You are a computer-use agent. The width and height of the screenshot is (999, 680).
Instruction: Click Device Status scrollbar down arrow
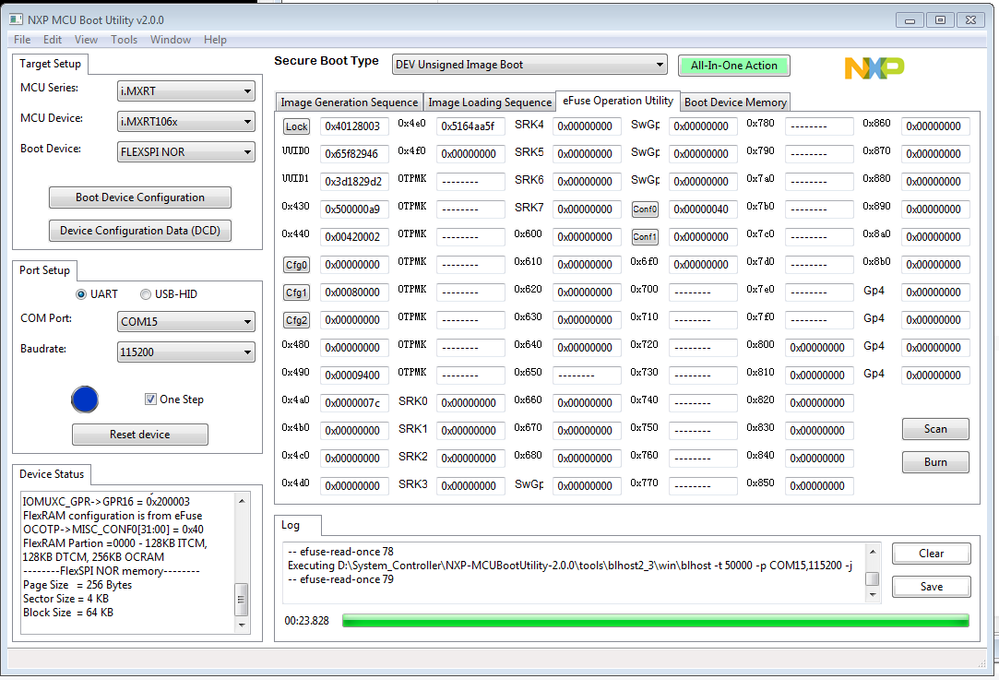241,625
